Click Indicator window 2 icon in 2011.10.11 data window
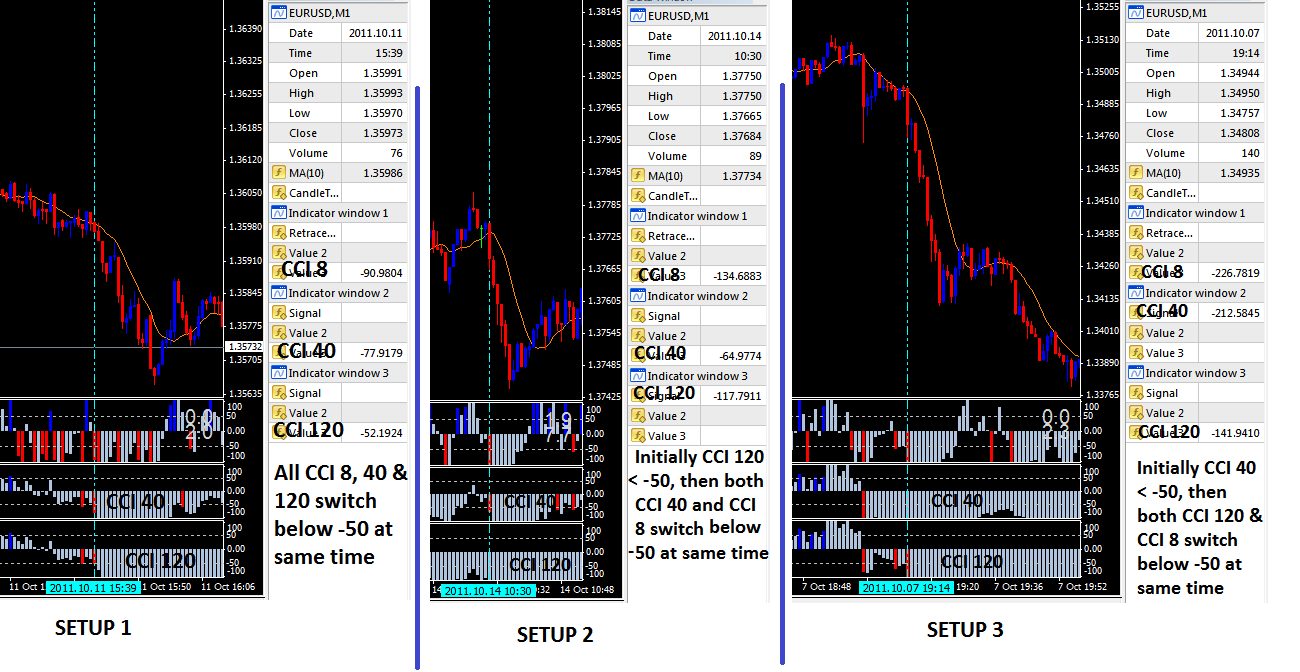 (x=278, y=293)
